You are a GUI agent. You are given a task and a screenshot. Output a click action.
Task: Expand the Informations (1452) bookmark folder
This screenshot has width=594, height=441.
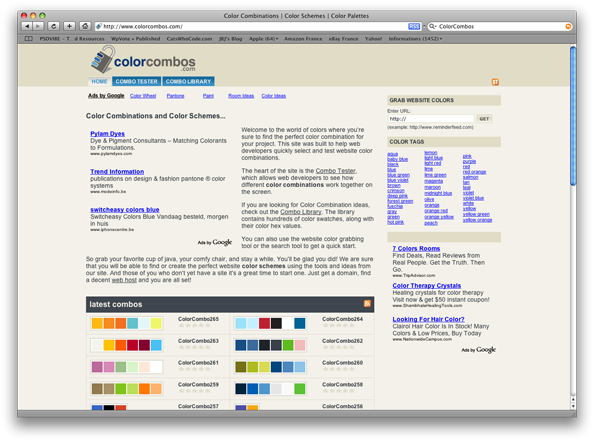[x=415, y=39]
